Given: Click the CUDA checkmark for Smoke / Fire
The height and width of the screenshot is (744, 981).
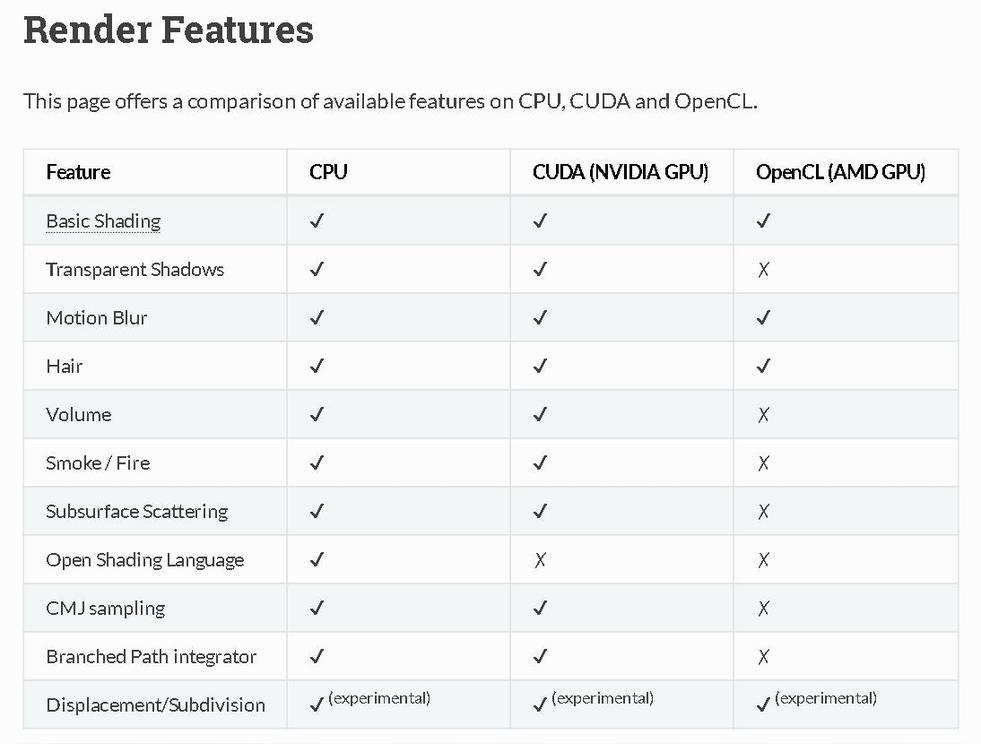Looking at the screenshot, I should pyautogui.click(x=540, y=463).
